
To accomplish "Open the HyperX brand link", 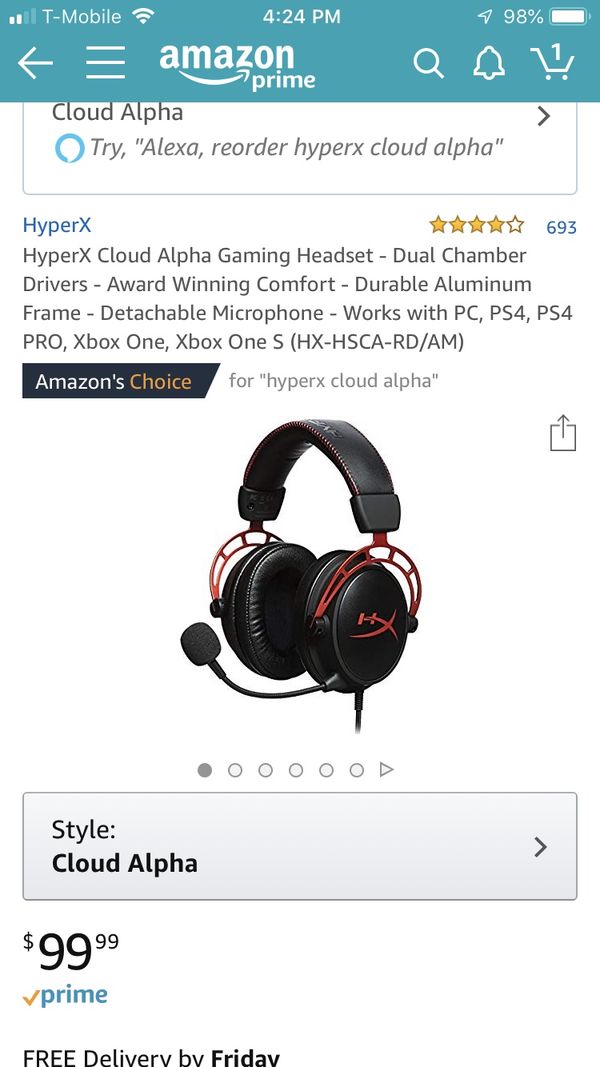I will [x=56, y=225].
